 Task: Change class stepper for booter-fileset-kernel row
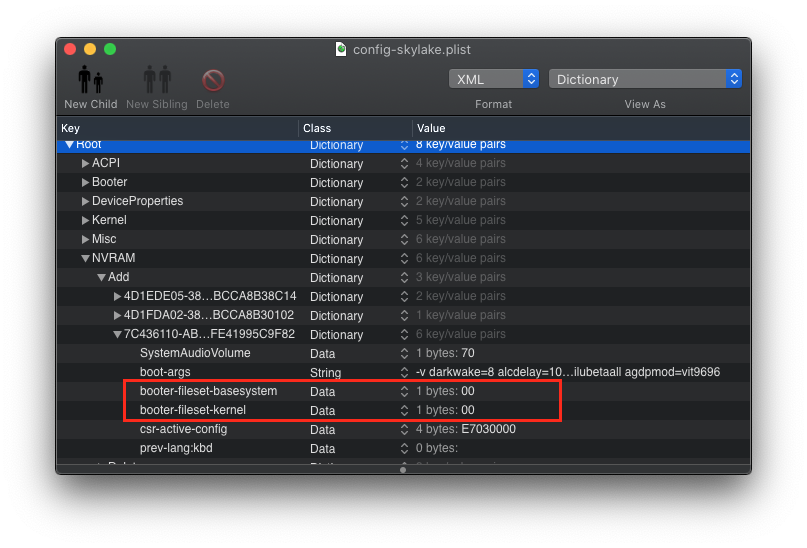click(x=404, y=411)
